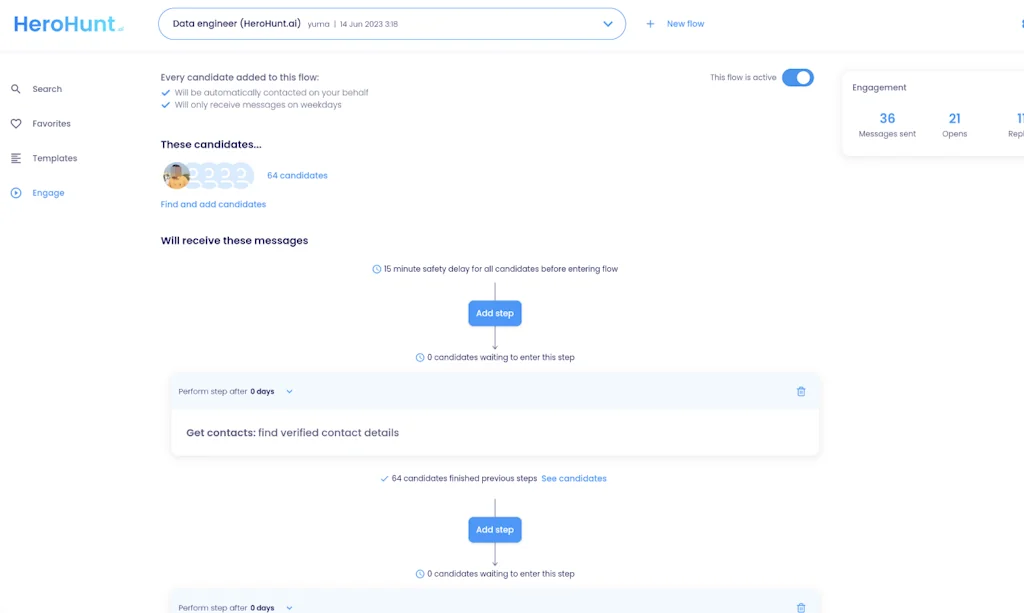This screenshot has width=1024, height=613.
Task: Go to Favorites in the sidebar
Action: click(x=15, y=123)
